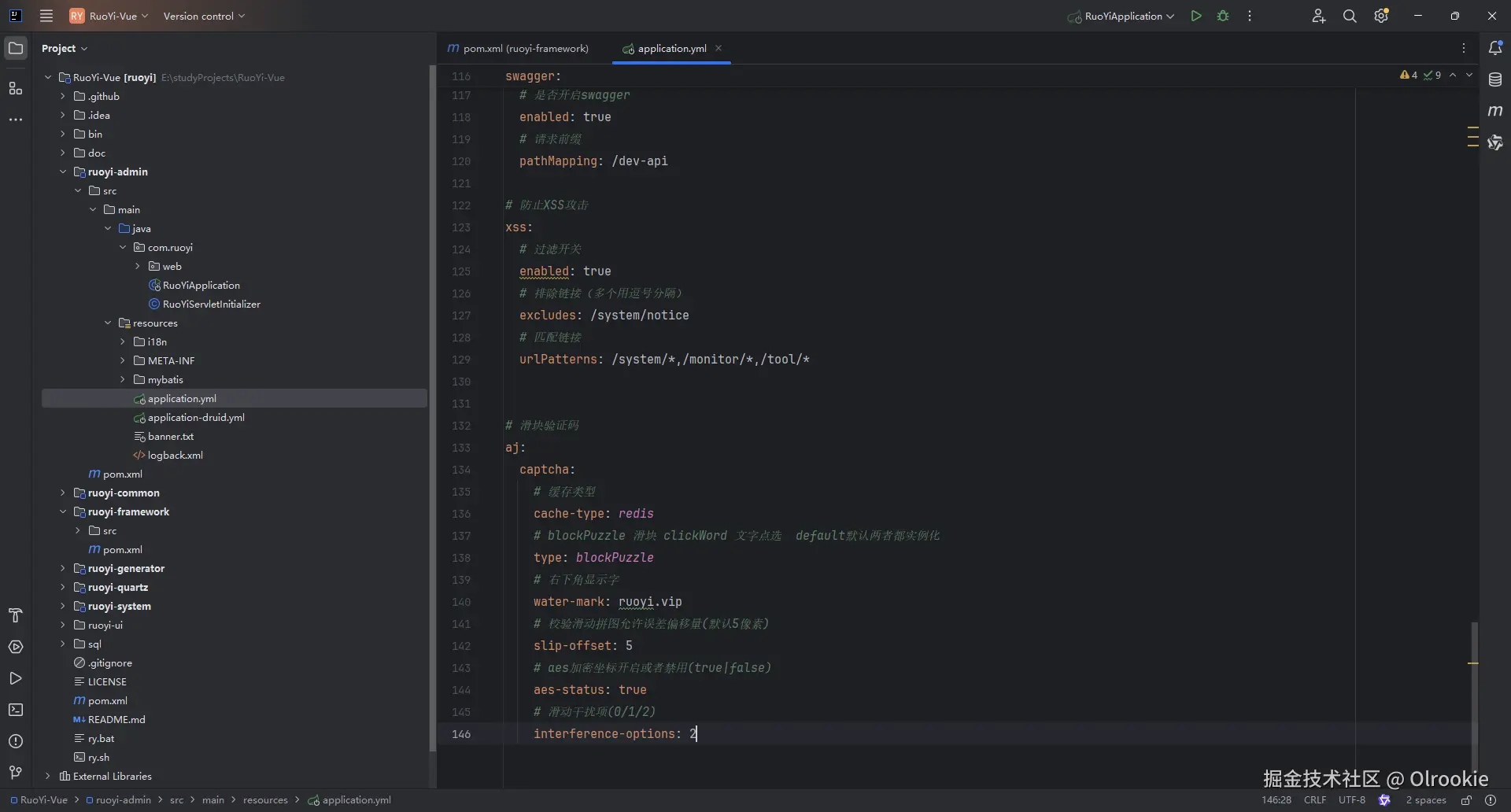Toggle the read-only lock icon in status bar

click(1466, 800)
